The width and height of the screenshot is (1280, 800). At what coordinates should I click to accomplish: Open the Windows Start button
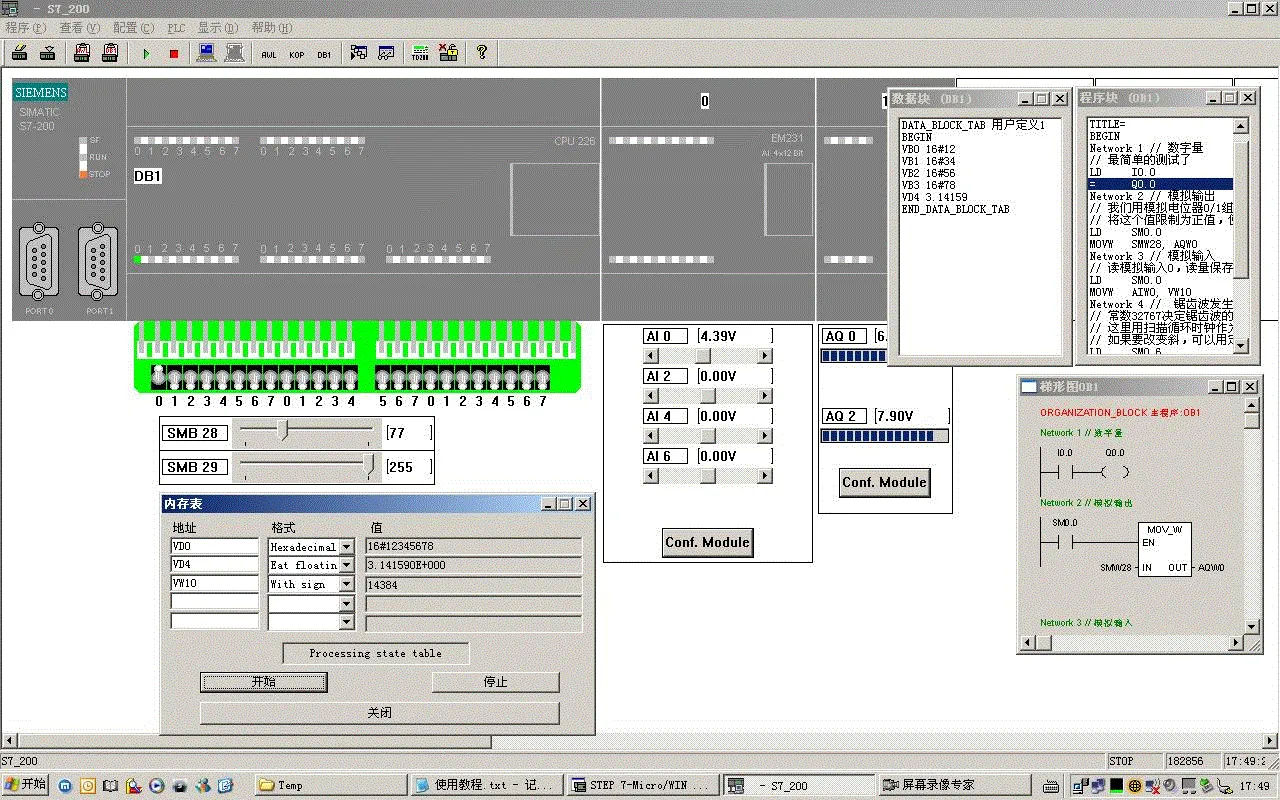(25, 785)
